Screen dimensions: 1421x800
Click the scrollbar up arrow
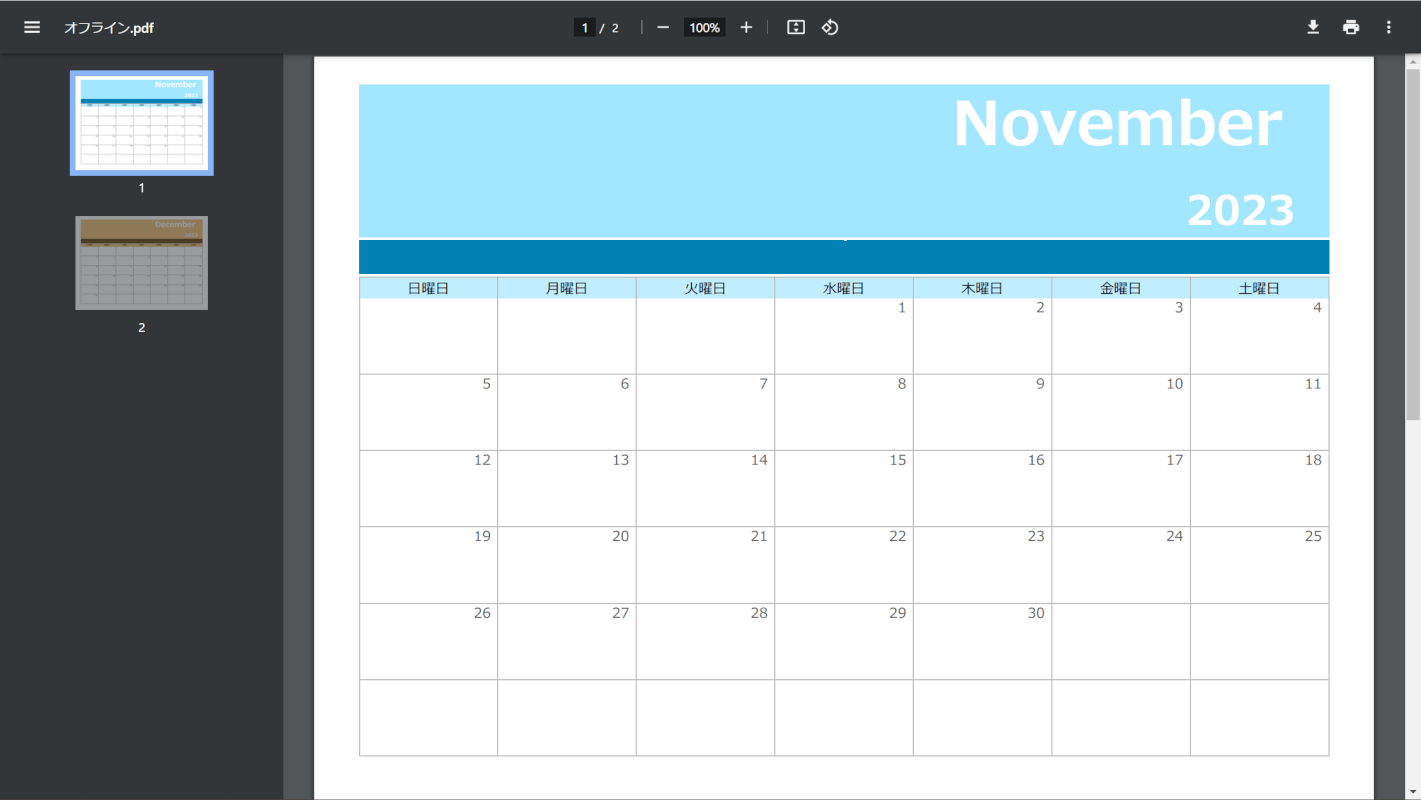(x=1413, y=62)
